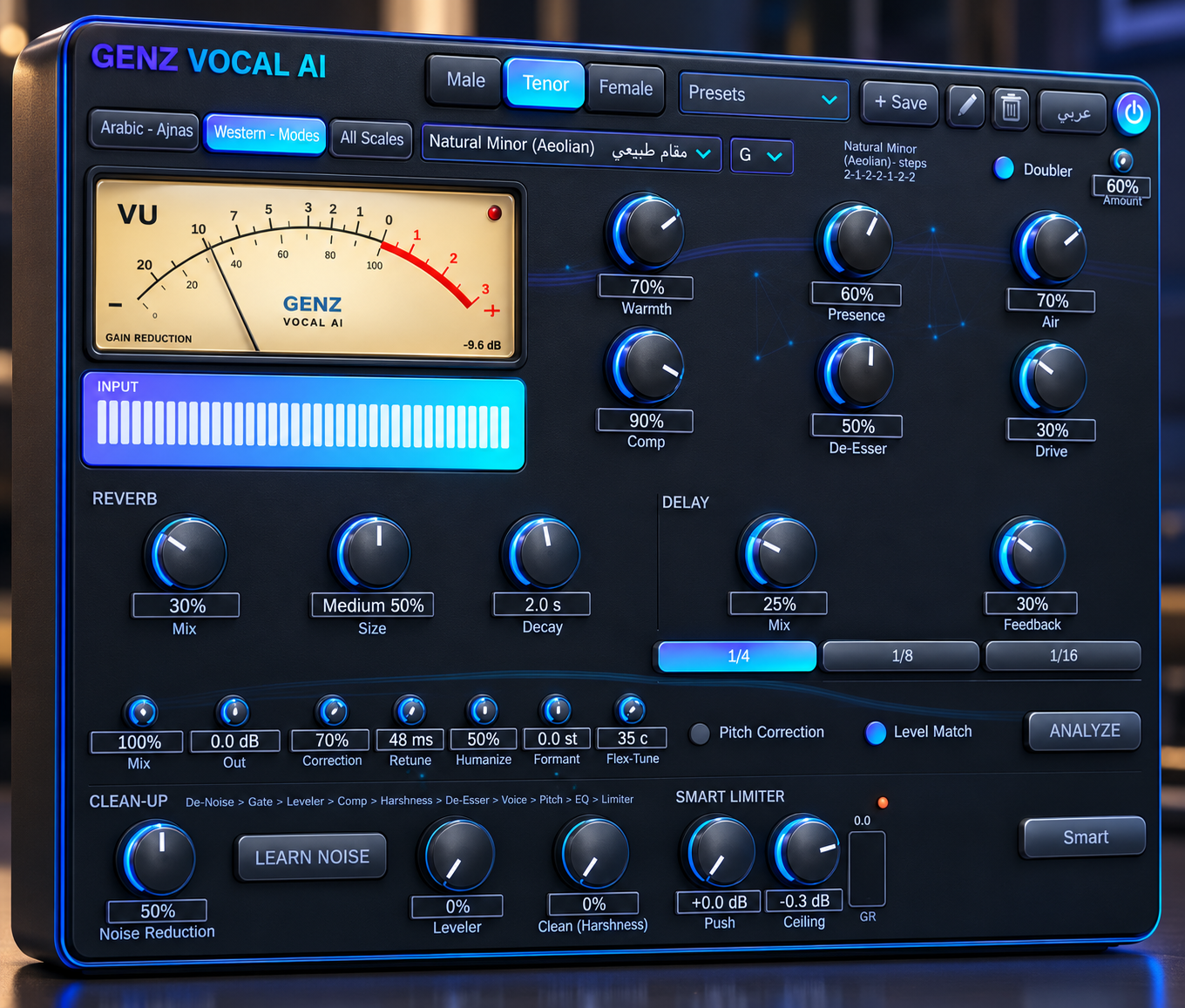Choose the 1/8 delay time

click(901, 656)
